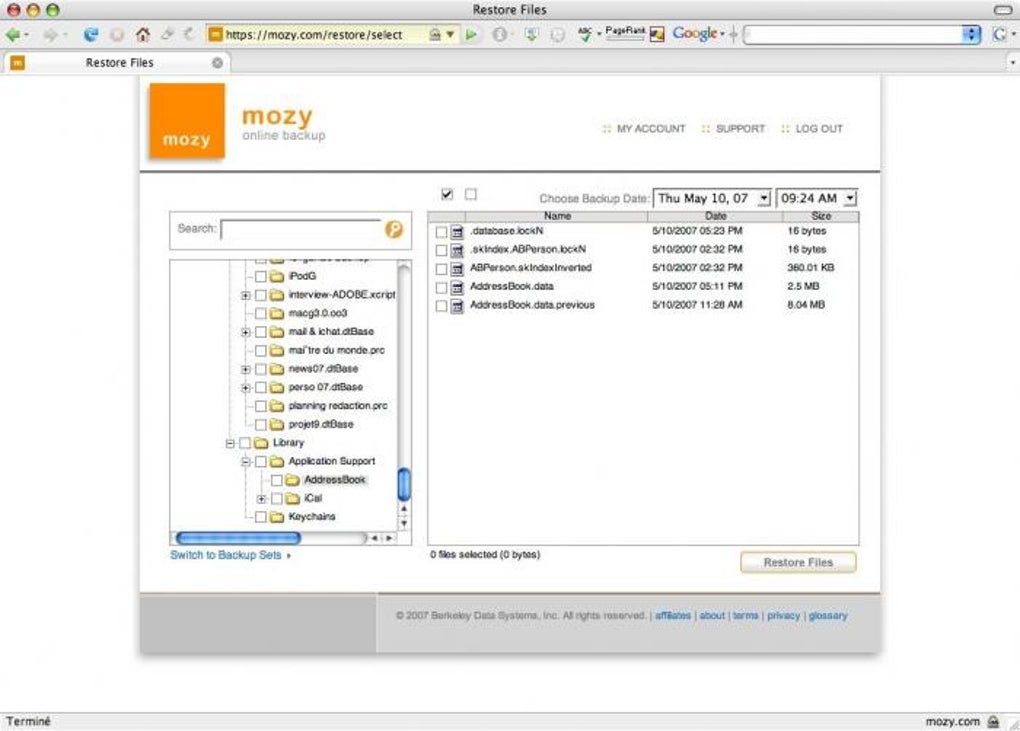Tick the Library folder checkbox

245,443
